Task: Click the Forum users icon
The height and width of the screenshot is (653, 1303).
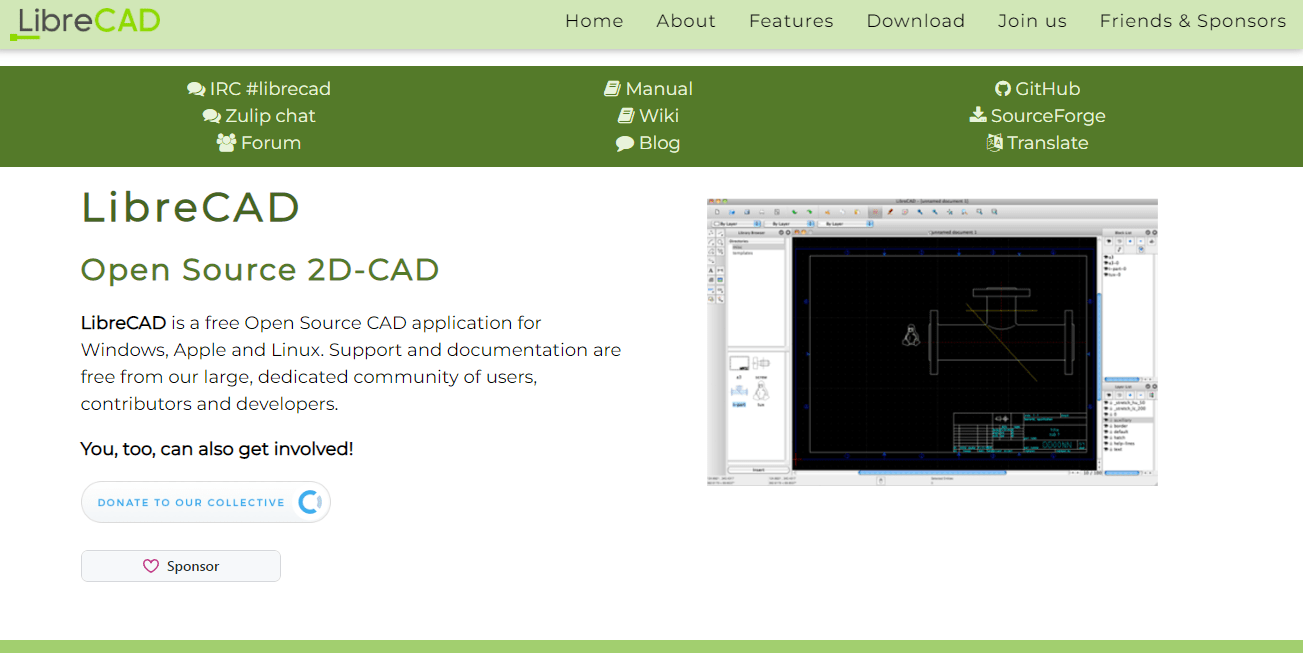Action: pos(226,143)
